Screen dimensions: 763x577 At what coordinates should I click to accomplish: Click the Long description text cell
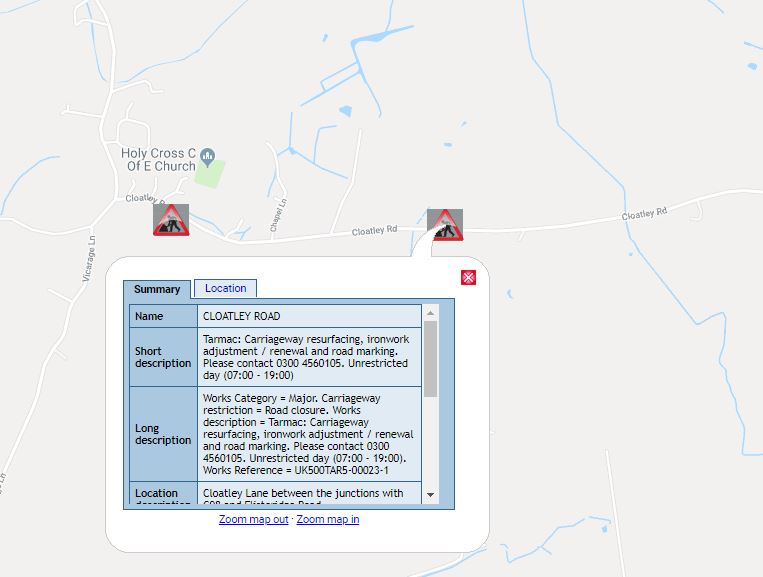[309, 434]
